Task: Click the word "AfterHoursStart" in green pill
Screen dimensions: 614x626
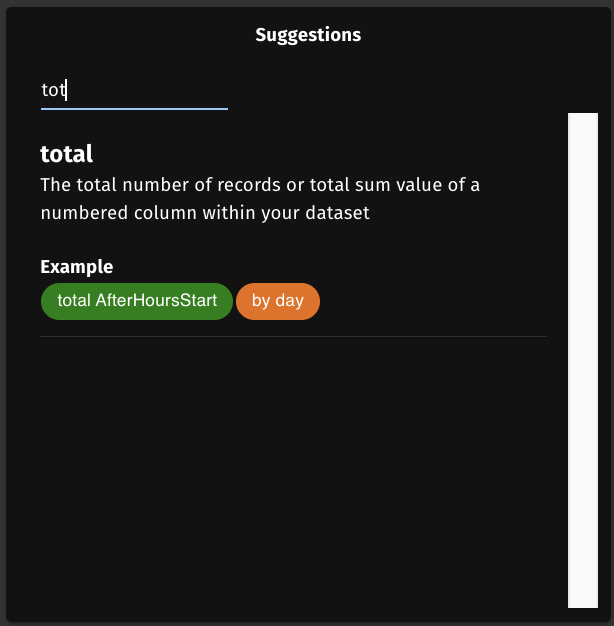Action: point(156,301)
